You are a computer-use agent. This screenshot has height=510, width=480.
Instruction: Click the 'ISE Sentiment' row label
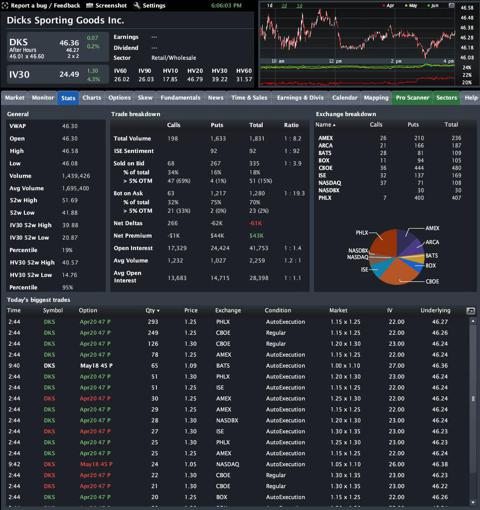(134, 151)
